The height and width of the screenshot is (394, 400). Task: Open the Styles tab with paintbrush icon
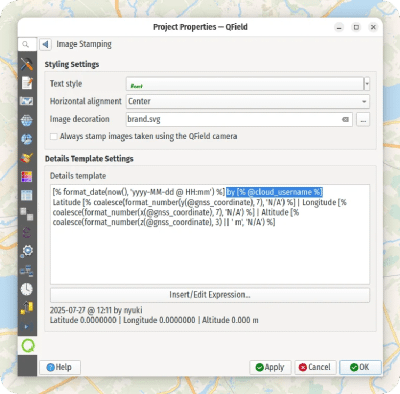click(27, 158)
